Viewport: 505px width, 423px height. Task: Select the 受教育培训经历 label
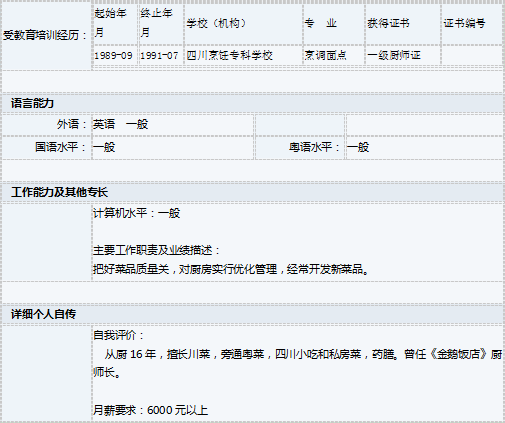[x=45, y=35]
